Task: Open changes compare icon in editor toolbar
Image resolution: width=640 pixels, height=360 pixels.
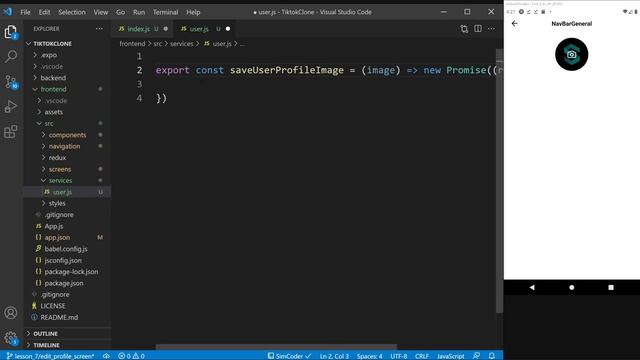Action: tap(464, 29)
